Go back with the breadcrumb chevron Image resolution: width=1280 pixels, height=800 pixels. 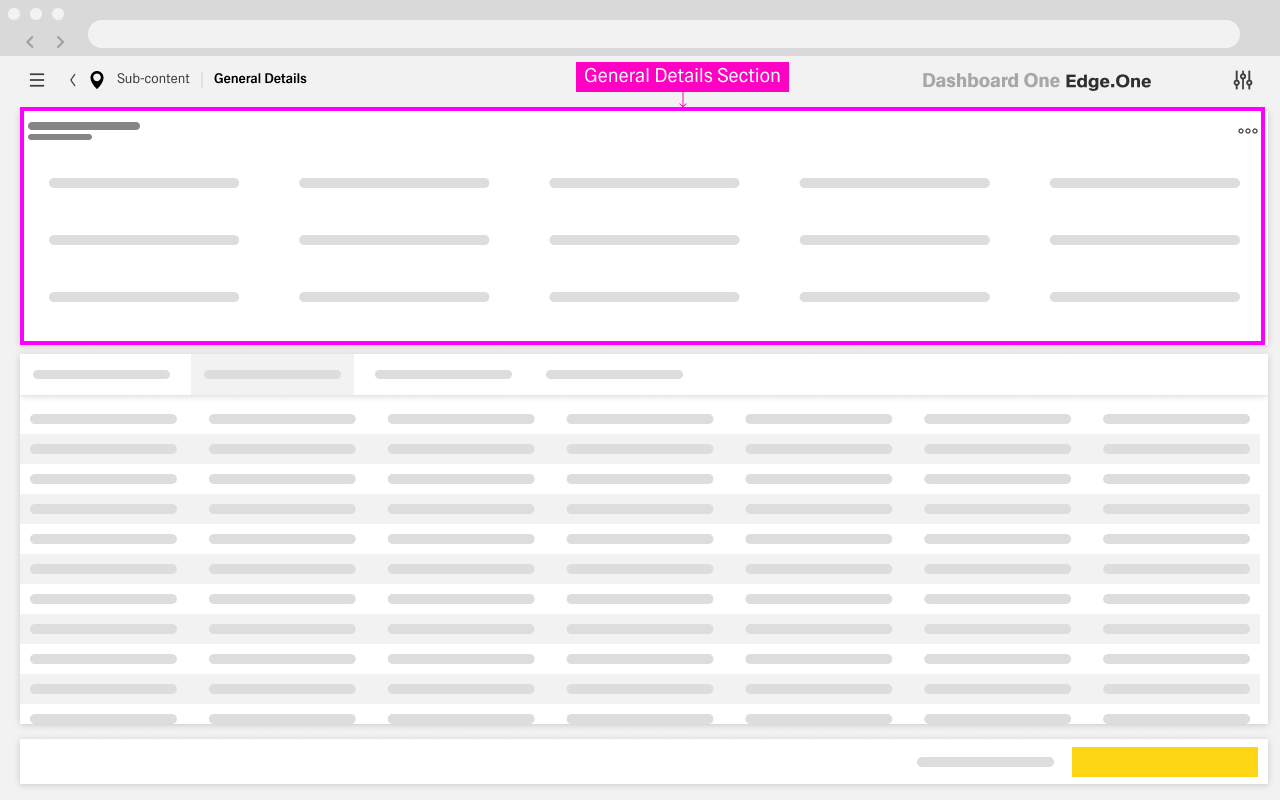tap(73, 80)
